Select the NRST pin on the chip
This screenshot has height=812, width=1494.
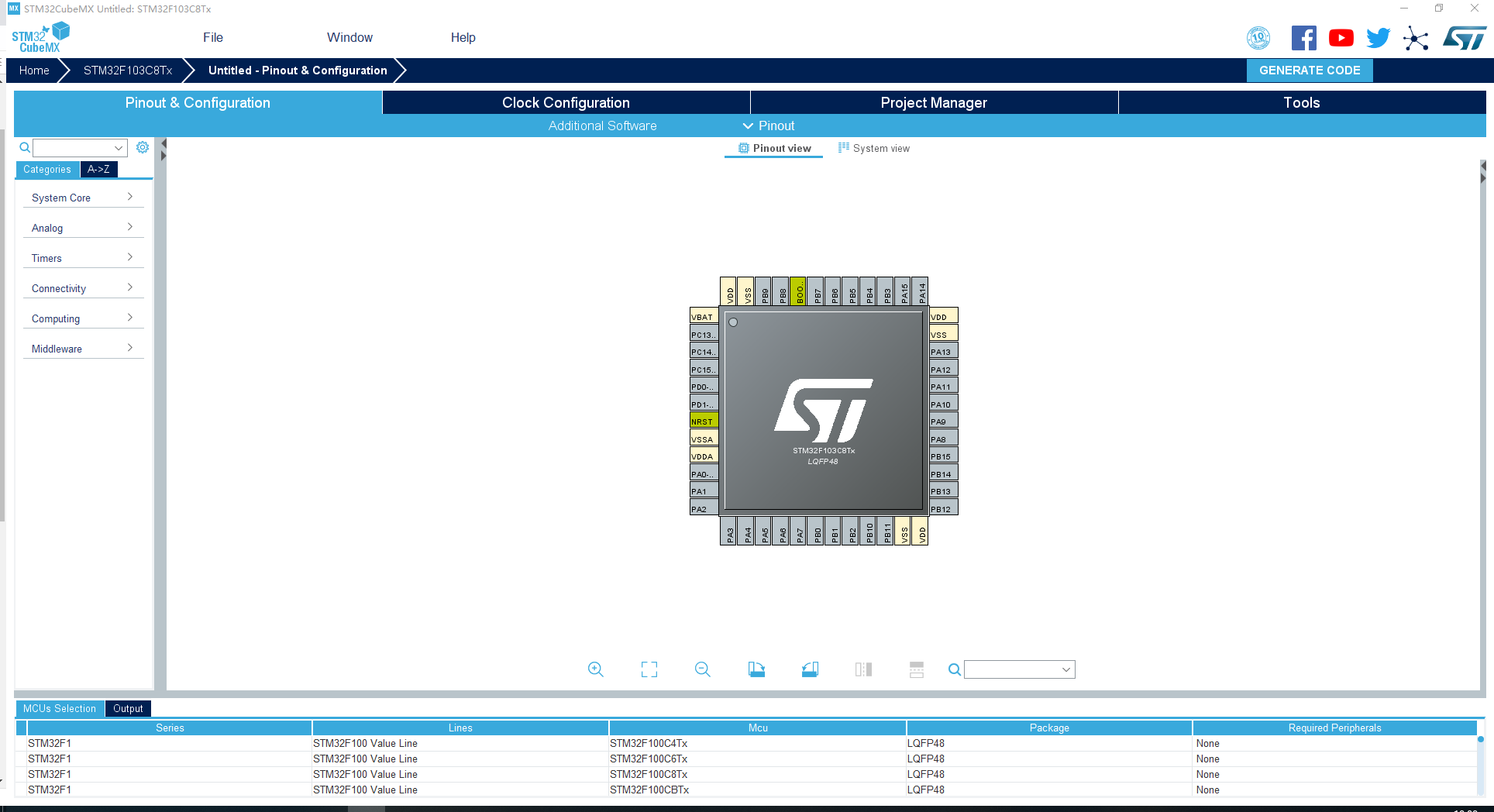[702, 421]
